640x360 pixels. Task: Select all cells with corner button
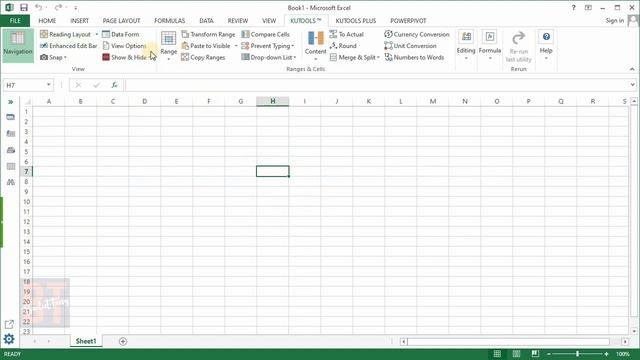click(x=27, y=102)
